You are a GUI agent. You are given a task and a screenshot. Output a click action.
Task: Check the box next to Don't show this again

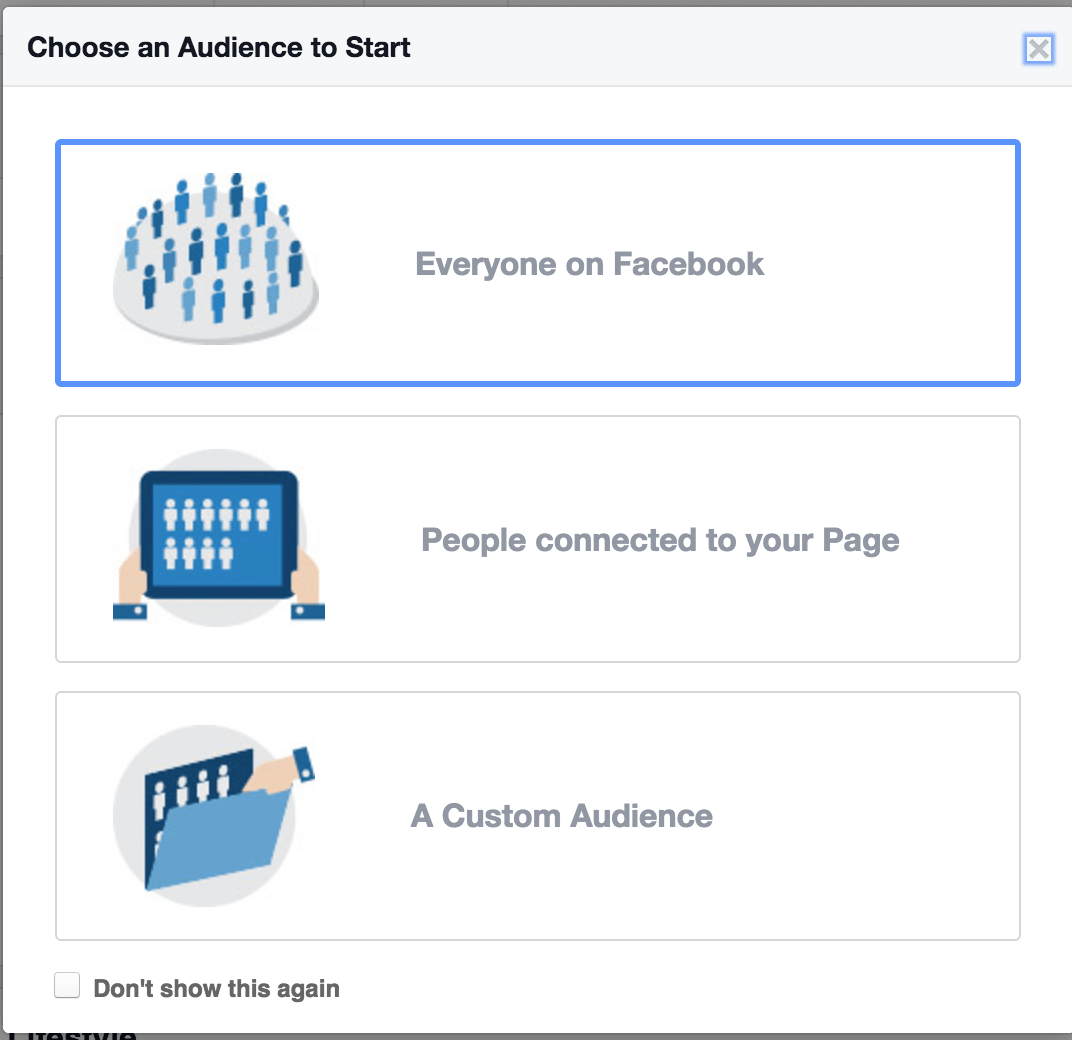pyautogui.click(x=67, y=985)
